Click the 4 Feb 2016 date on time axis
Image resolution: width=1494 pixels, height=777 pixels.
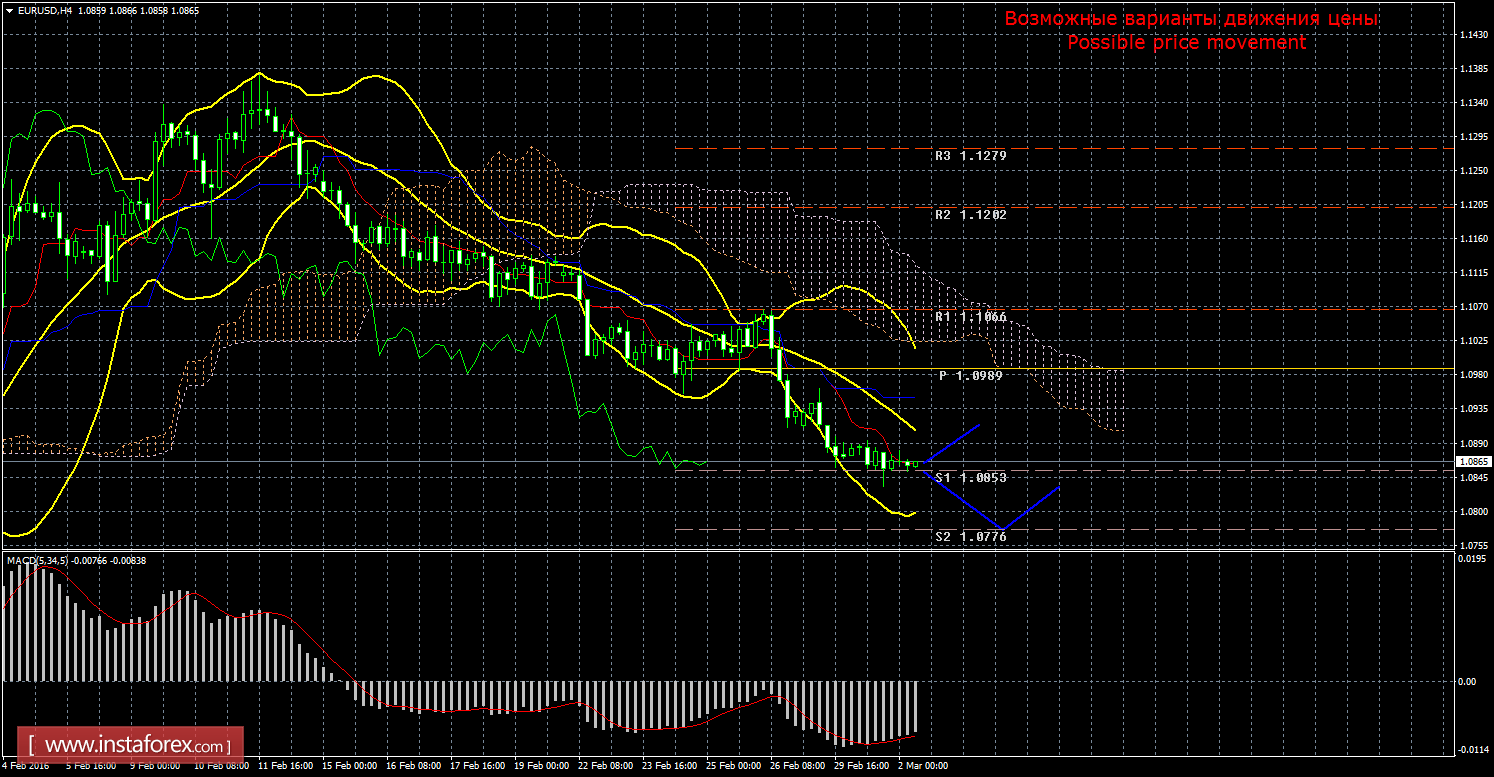25,767
